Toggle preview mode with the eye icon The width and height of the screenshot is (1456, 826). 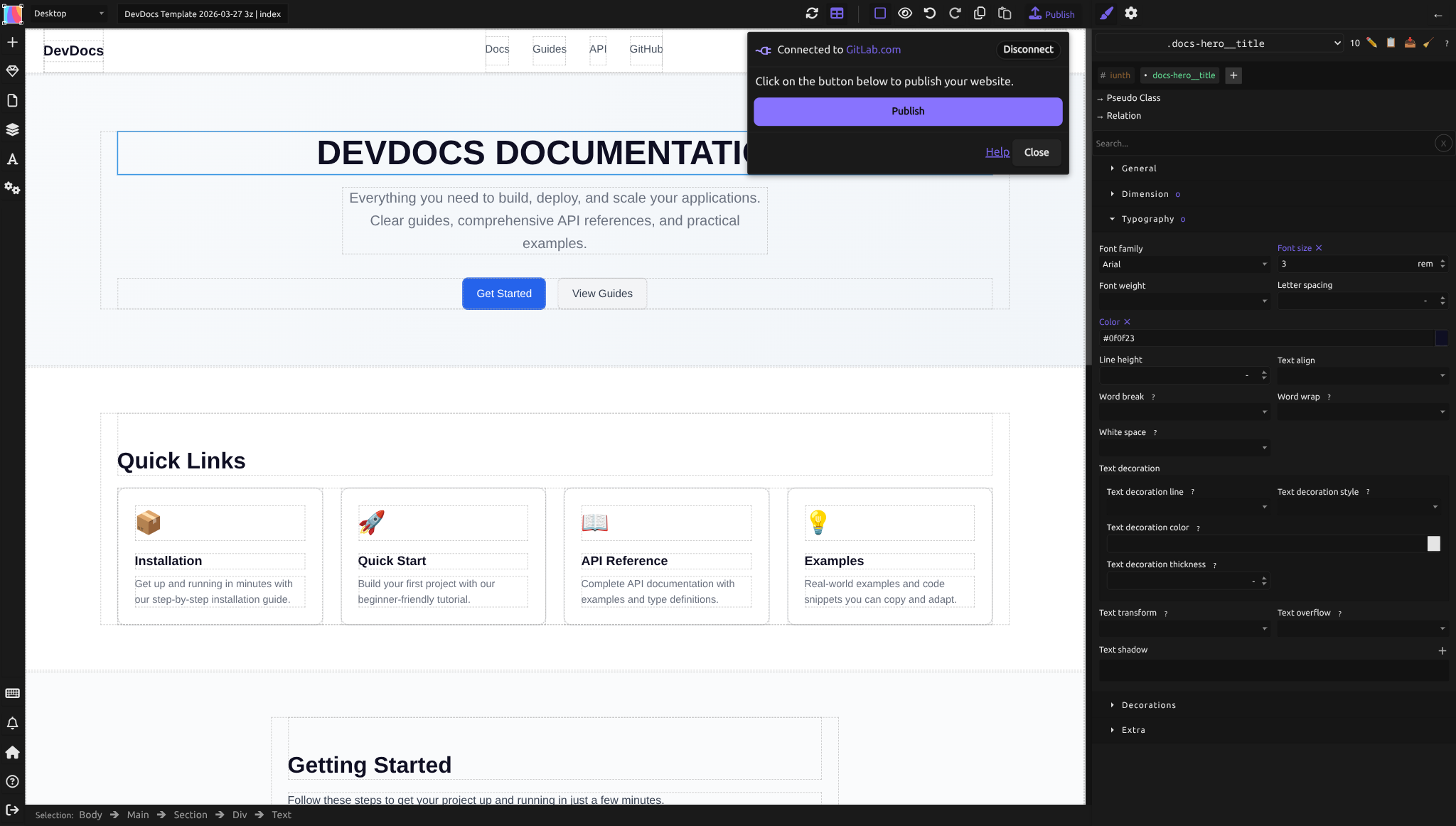coord(905,13)
